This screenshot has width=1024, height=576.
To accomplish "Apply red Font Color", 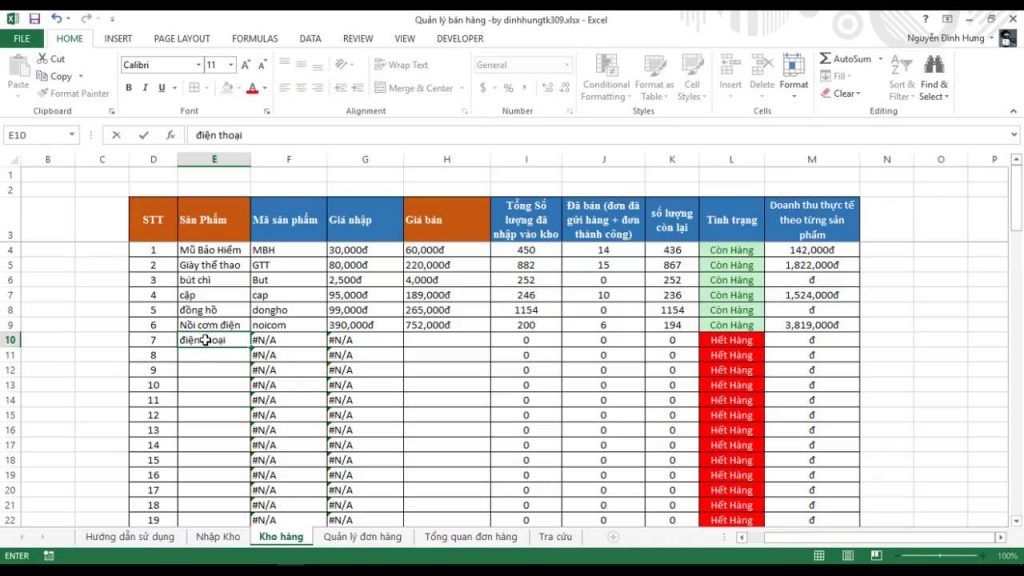I will (x=252, y=88).
